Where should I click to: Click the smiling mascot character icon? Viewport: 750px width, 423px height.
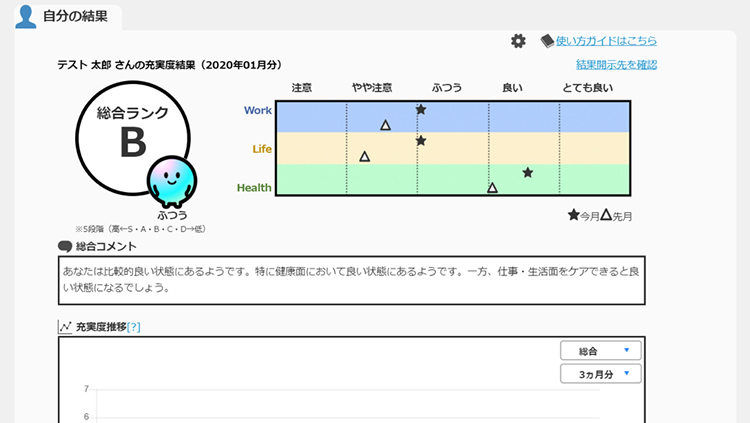pyautogui.click(x=172, y=181)
